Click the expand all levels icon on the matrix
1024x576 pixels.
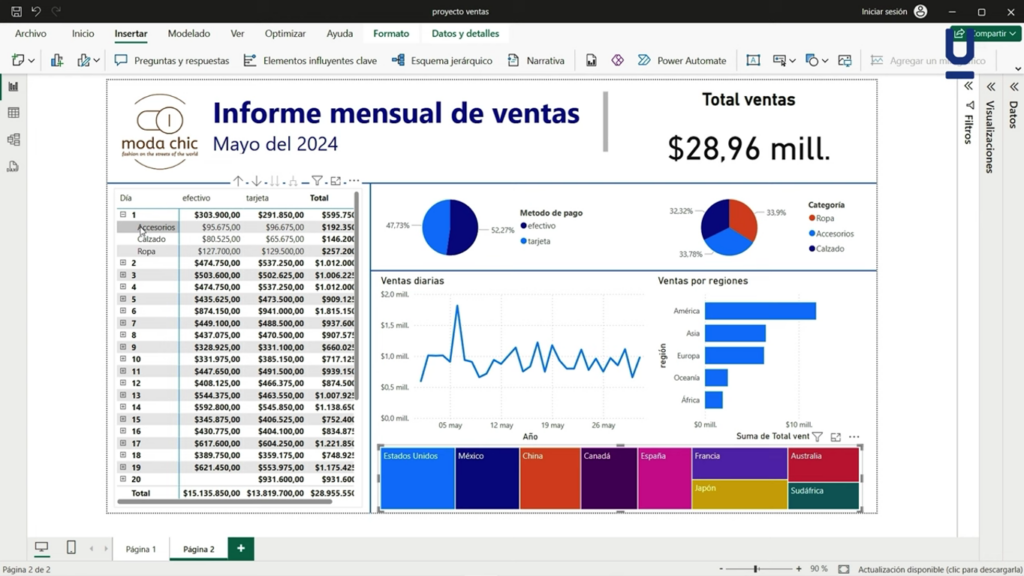293,182
